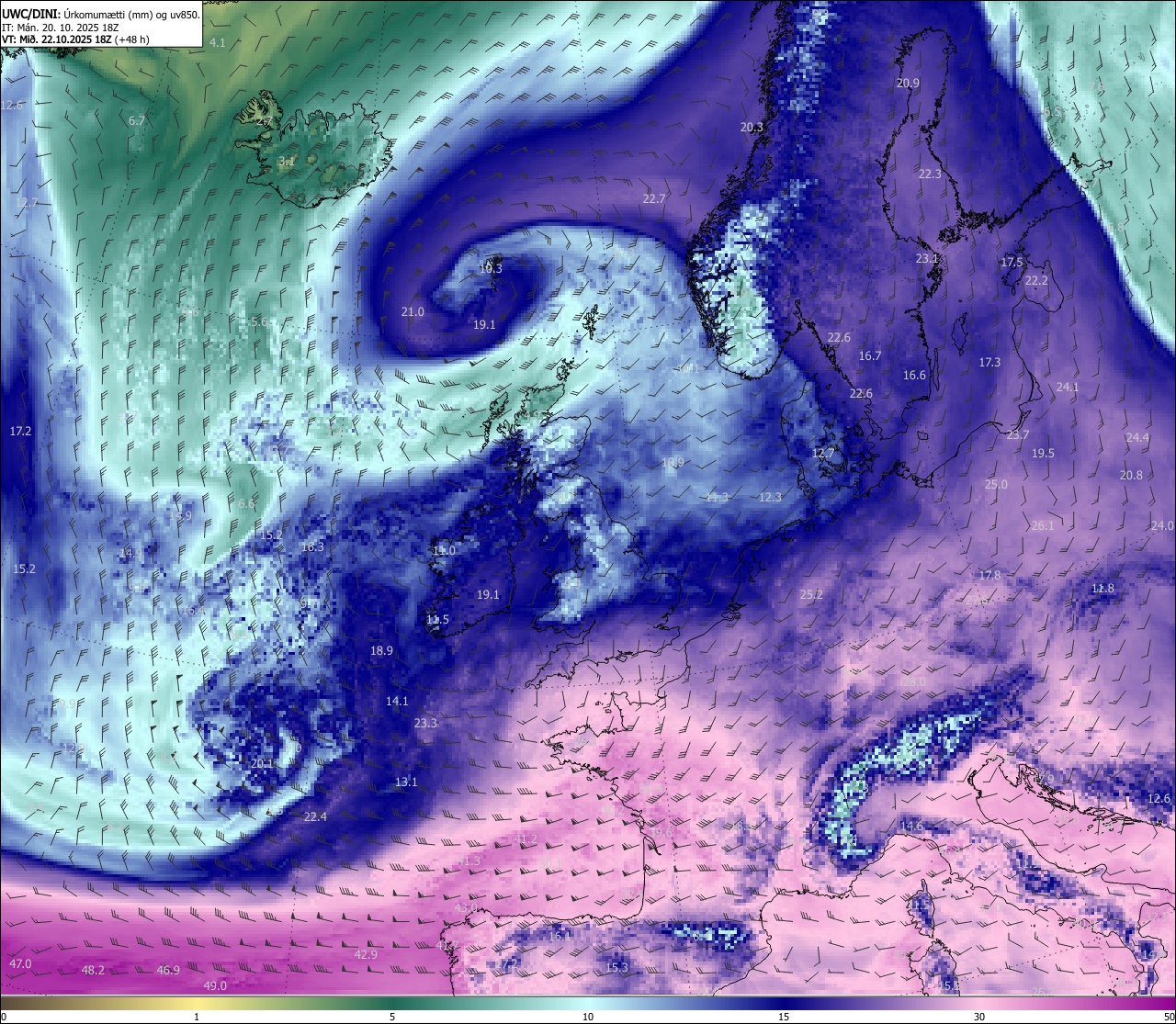Click the map value '11.8'
This screenshot has width=1176, height=1024.
1102,588
